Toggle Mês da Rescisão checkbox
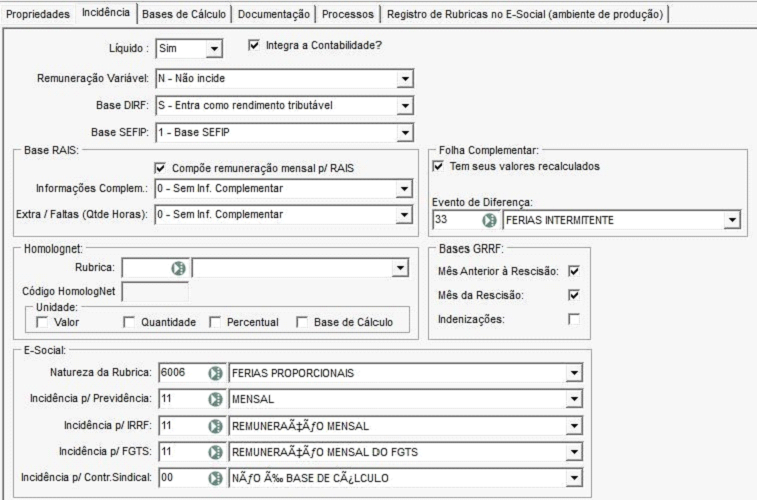 click(574, 295)
